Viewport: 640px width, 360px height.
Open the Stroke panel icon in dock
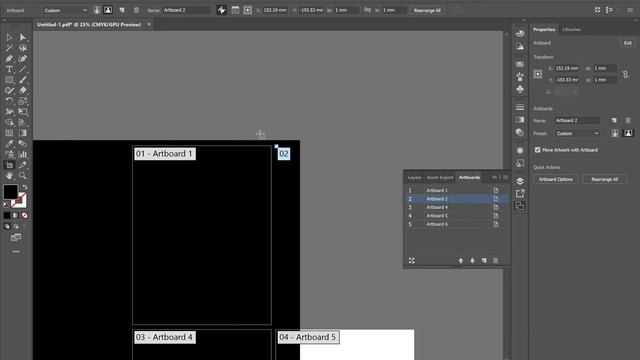click(x=520, y=107)
